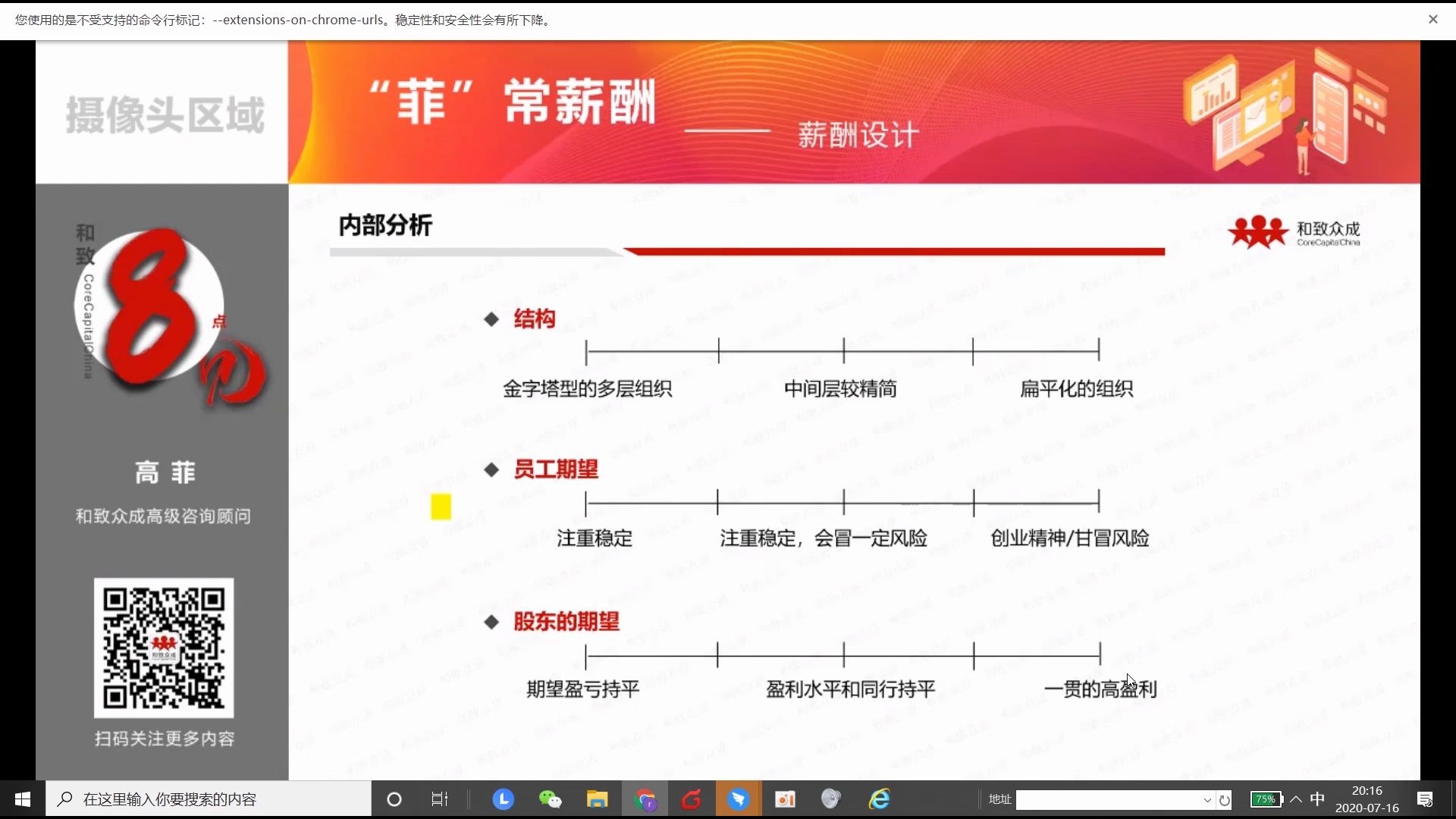Viewport: 1456px width, 819px height.
Task: Click the 结构 section label
Action: [x=535, y=319]
